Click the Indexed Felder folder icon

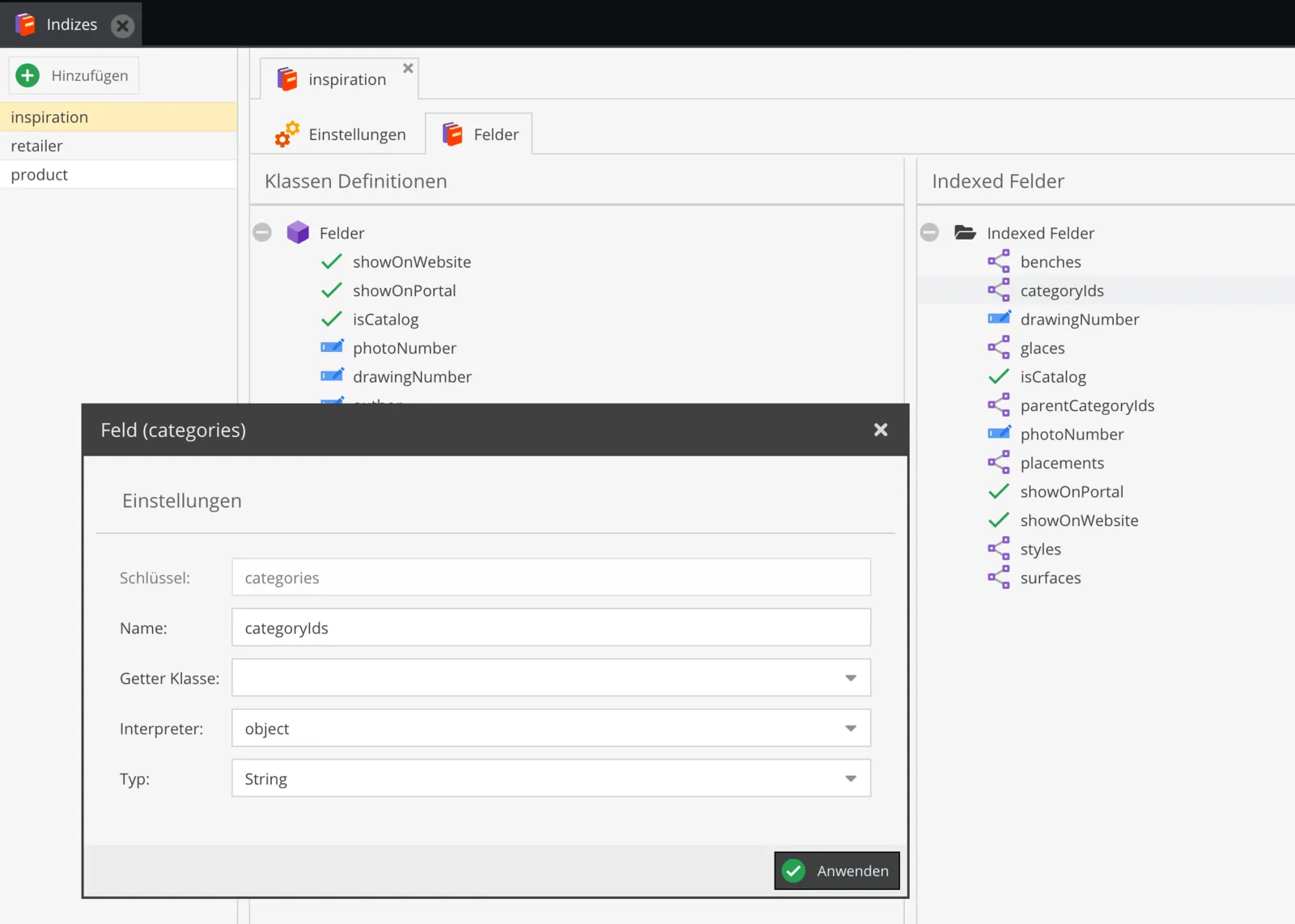point(965,232)
